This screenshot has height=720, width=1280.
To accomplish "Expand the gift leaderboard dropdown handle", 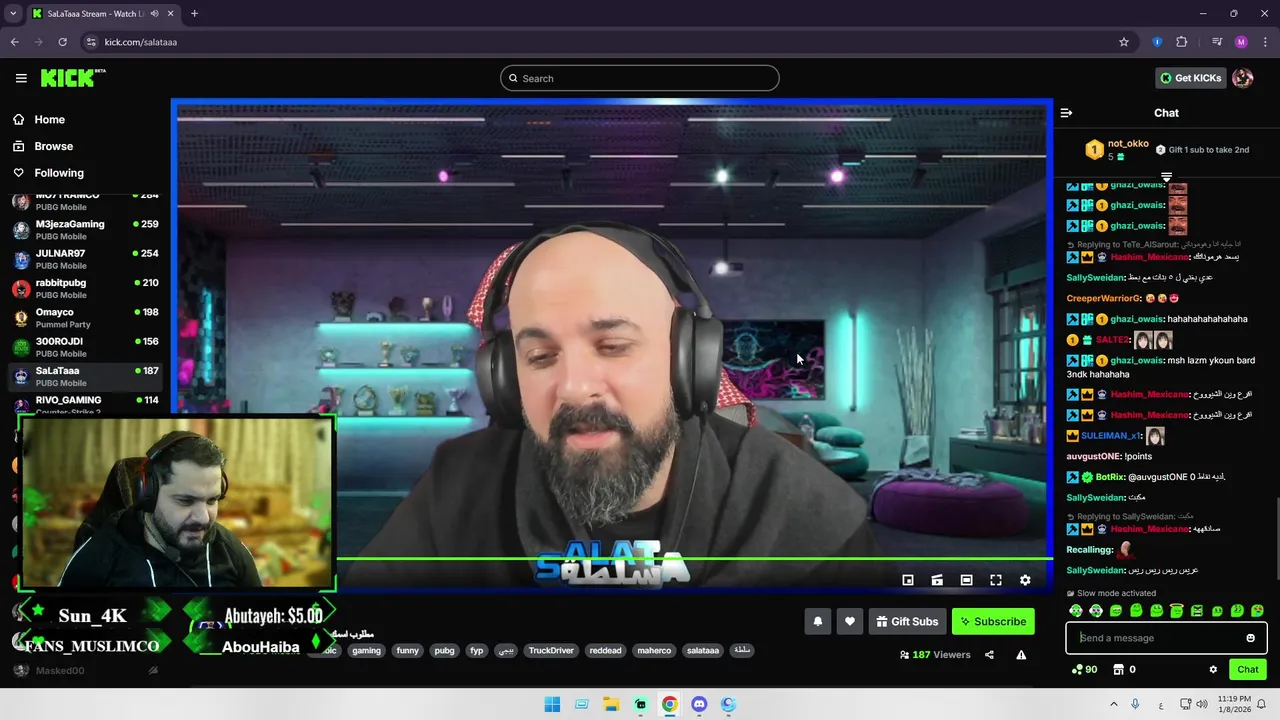I will pyautogui.click(x=1166, y=177).
